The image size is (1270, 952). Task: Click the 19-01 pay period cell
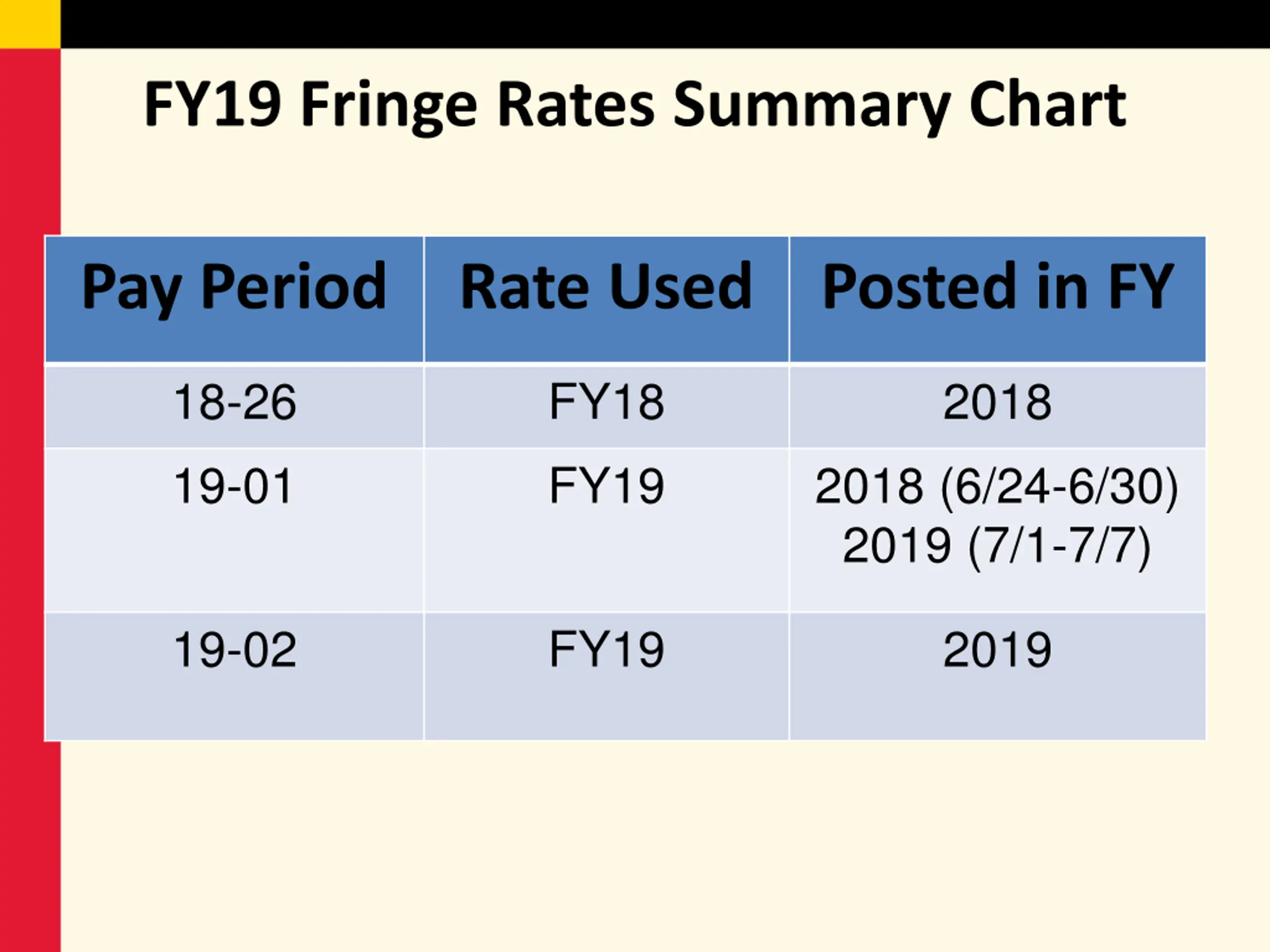[233, 486]
